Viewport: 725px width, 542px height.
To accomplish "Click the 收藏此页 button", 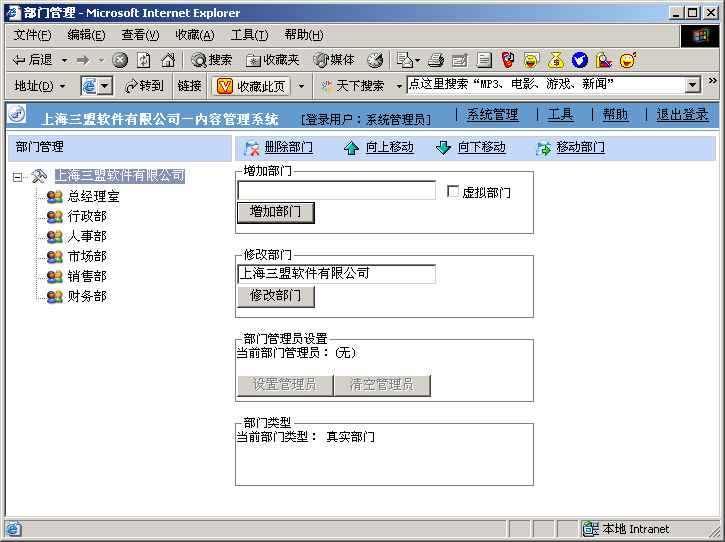I will pyautogui.click(x=252, y=86).
